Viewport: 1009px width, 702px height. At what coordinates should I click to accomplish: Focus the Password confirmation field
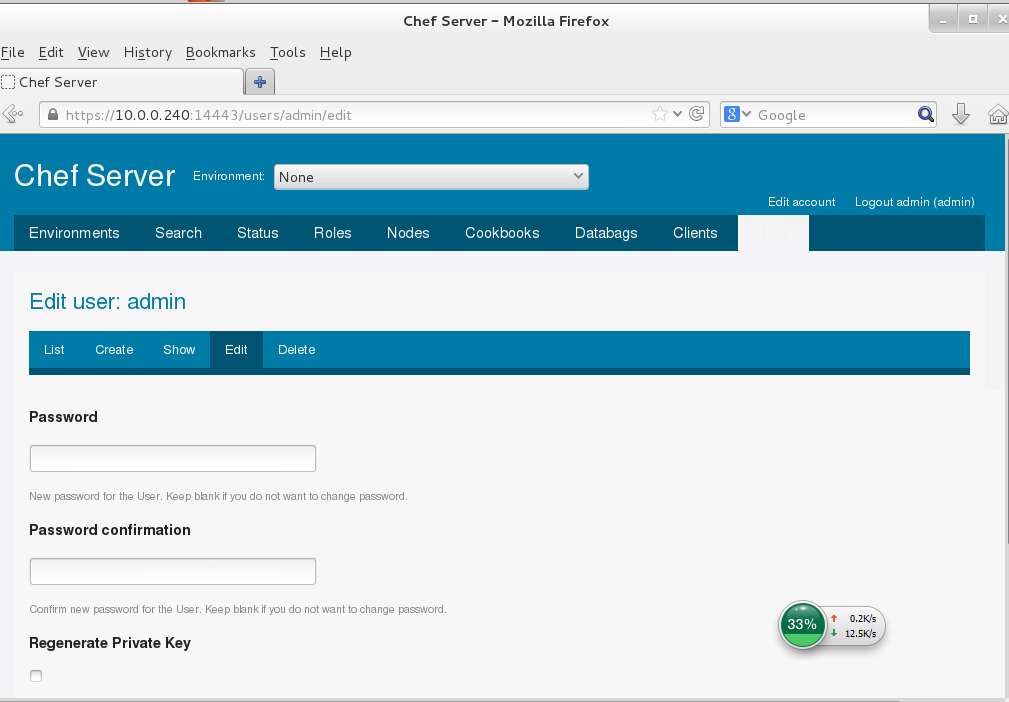[172, 571]
